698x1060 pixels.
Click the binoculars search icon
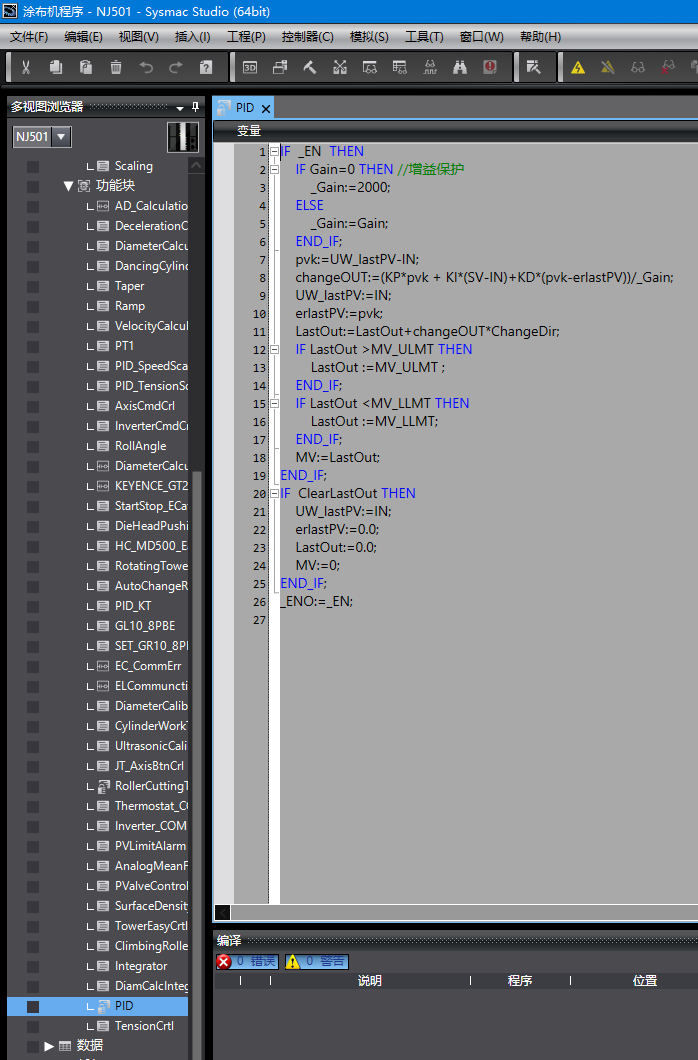pyautogui.click(x=460, y=68)
